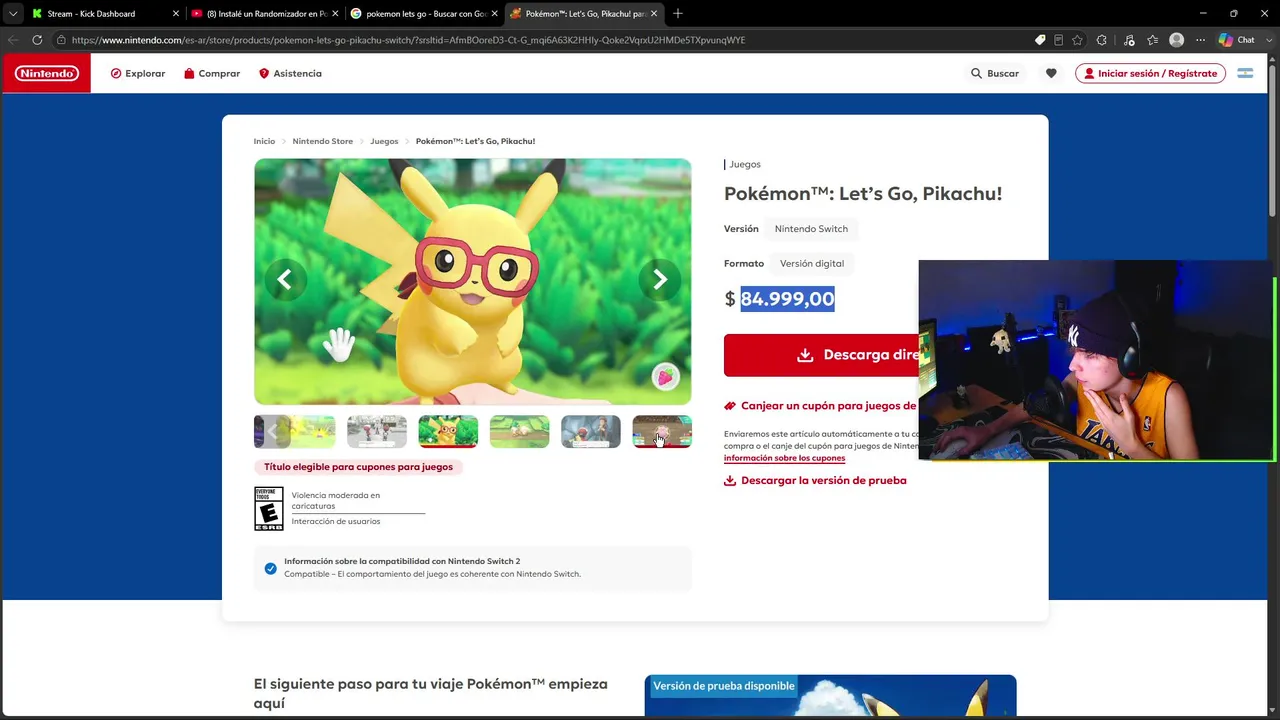Image resolution: width=1280 pixels, height=720 pixels.
Task: Click Iniciar sesión / Registrate
Action: click(x=1150, y=73)
